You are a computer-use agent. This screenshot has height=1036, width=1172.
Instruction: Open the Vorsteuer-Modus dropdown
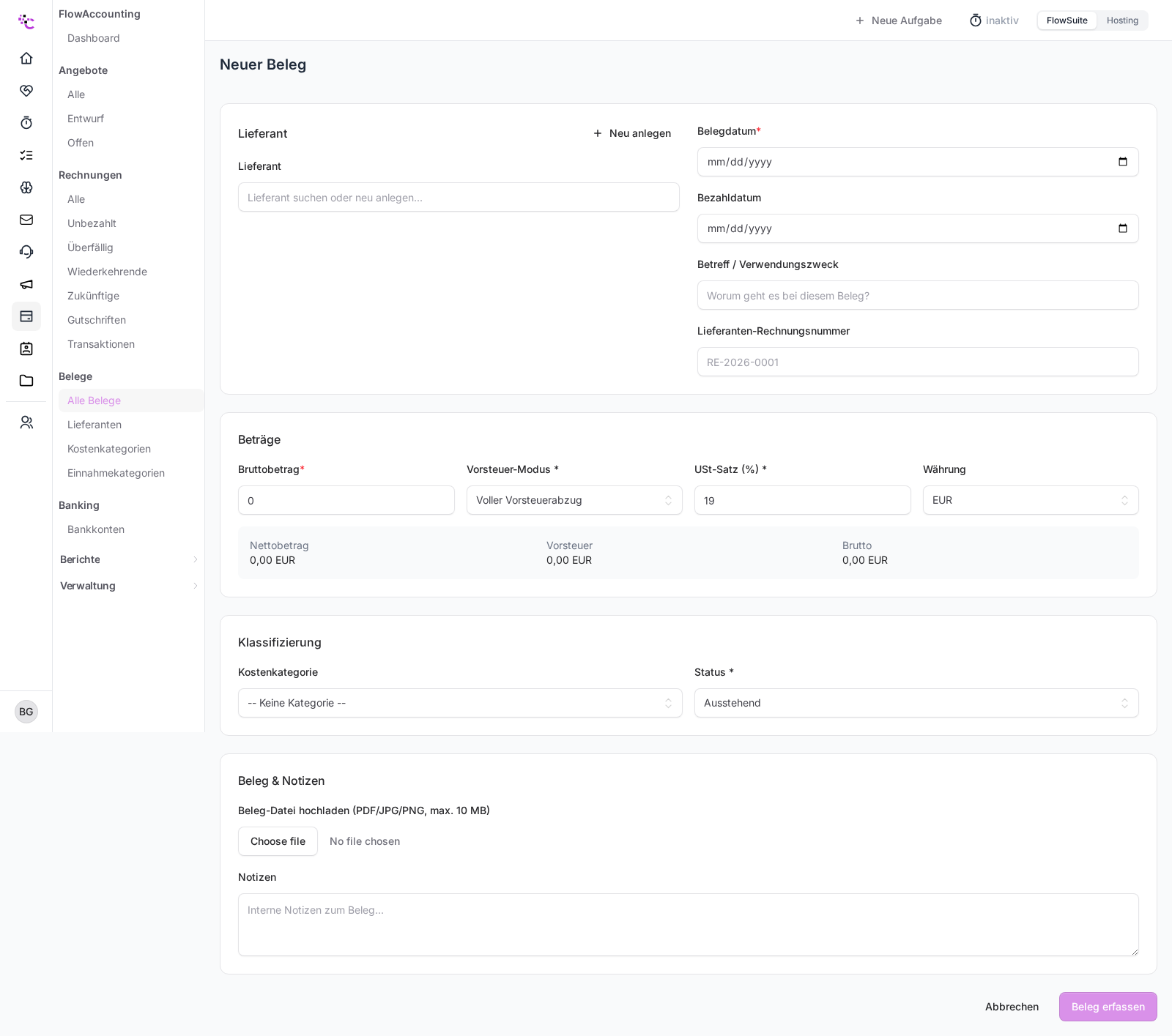pos(574,500)
